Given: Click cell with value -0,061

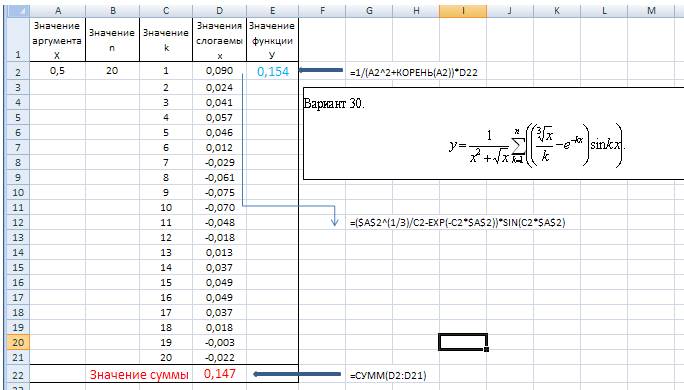Looking at the screenshot, I should click(219, 178).
